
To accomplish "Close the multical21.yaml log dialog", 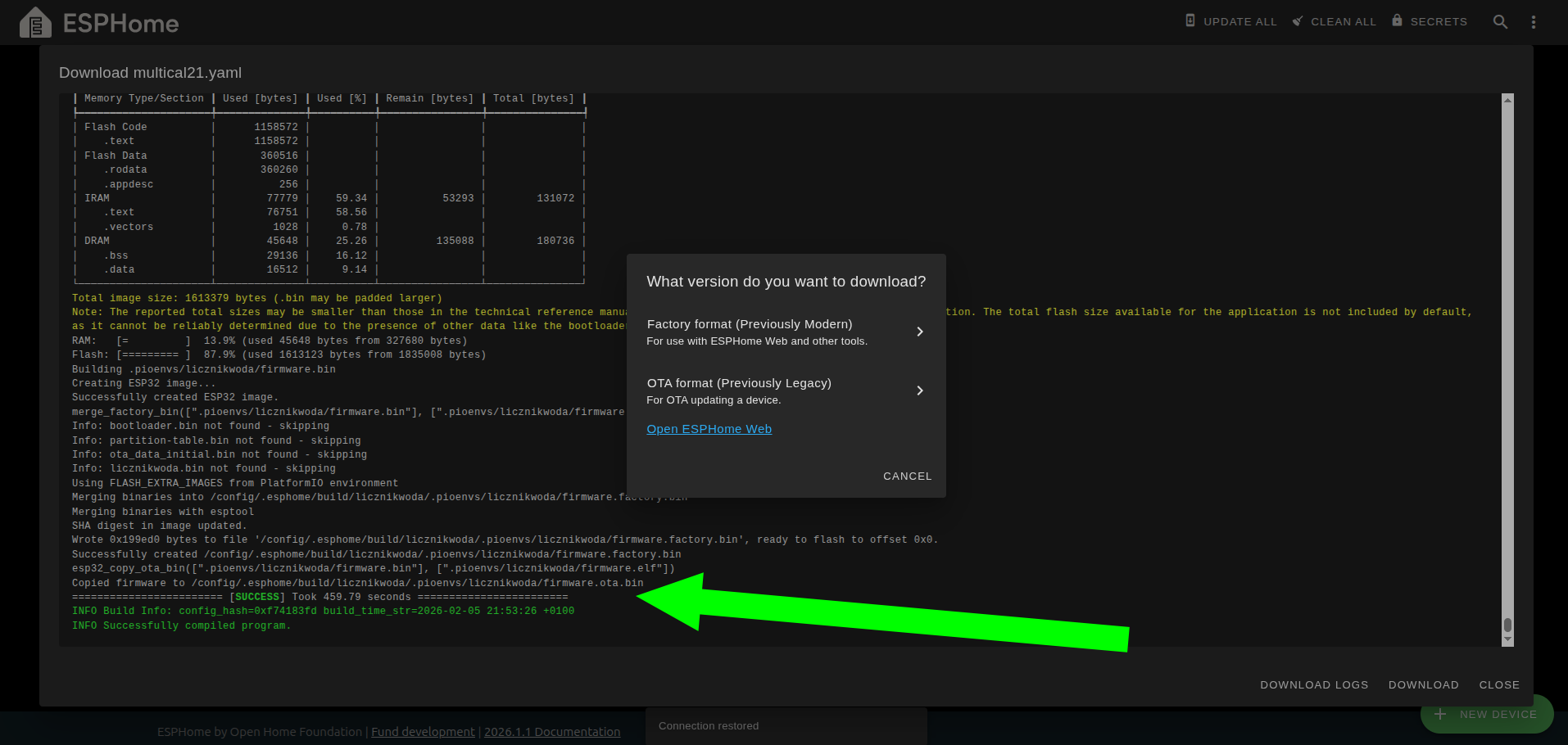I will pyautogui.click(x=1498, y=684).
